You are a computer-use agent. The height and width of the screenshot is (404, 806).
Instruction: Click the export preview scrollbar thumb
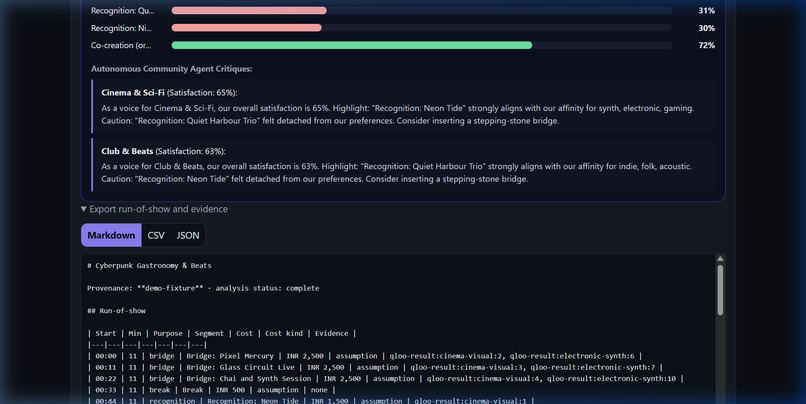point(720,290)
